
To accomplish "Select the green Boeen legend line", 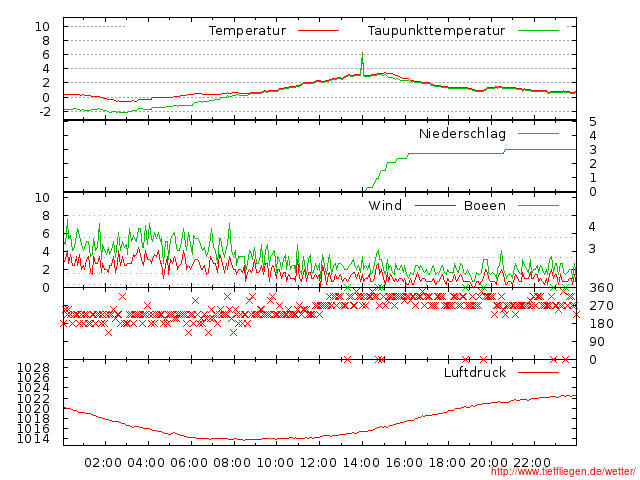I will click(x=538, y=205).
